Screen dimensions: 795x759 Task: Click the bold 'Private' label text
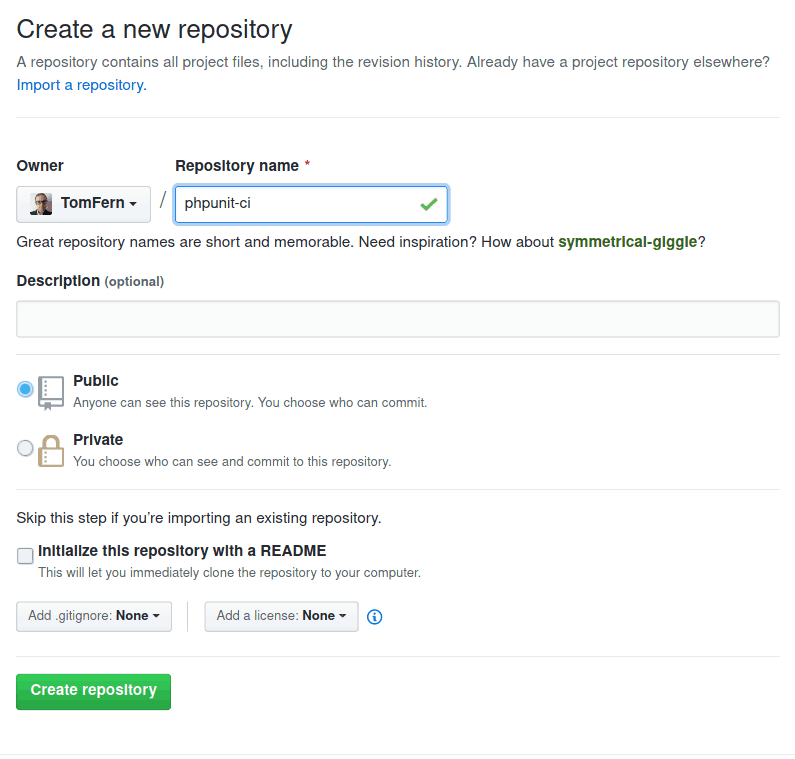click(x=98, y=440)
